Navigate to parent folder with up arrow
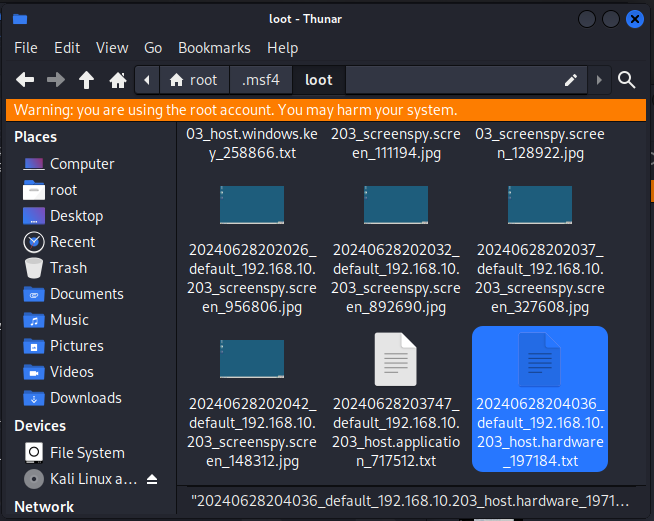The width and height of the screenshot is (654, 521). pyautogui.click(x=86, y=79)
